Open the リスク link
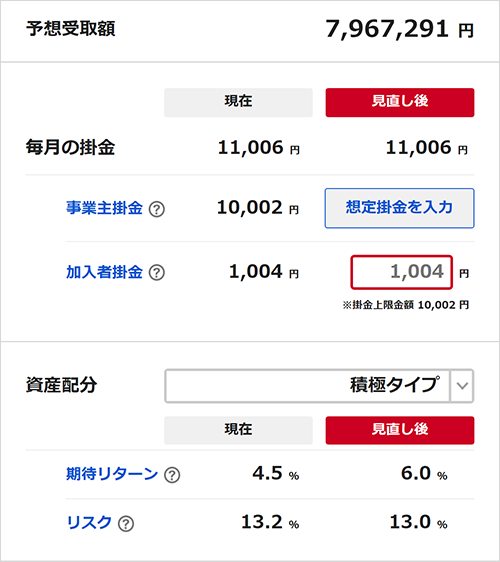 [x=89, y=523]
